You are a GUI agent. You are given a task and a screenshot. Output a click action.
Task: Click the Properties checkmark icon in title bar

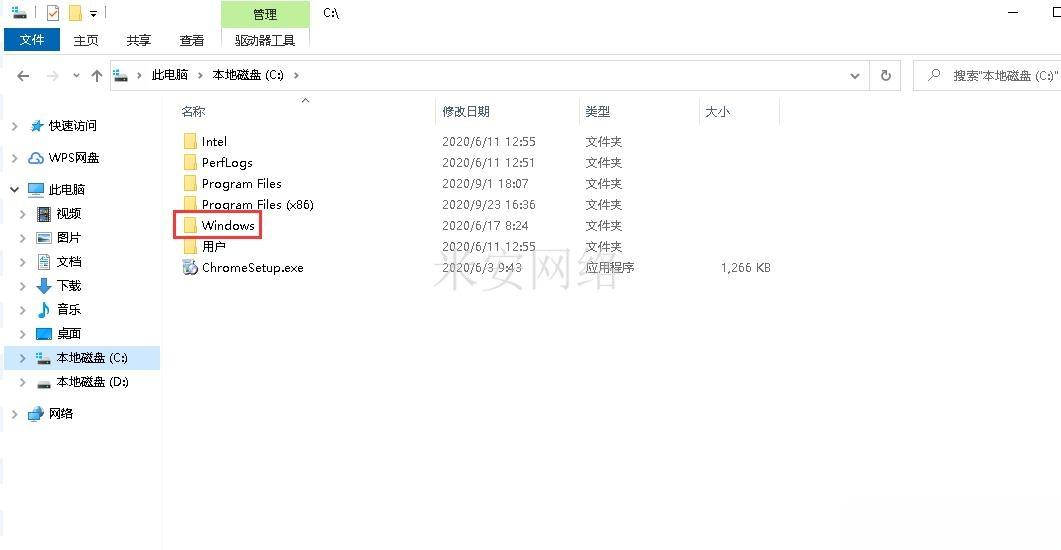pyautogui.click(x=53, y=13)
